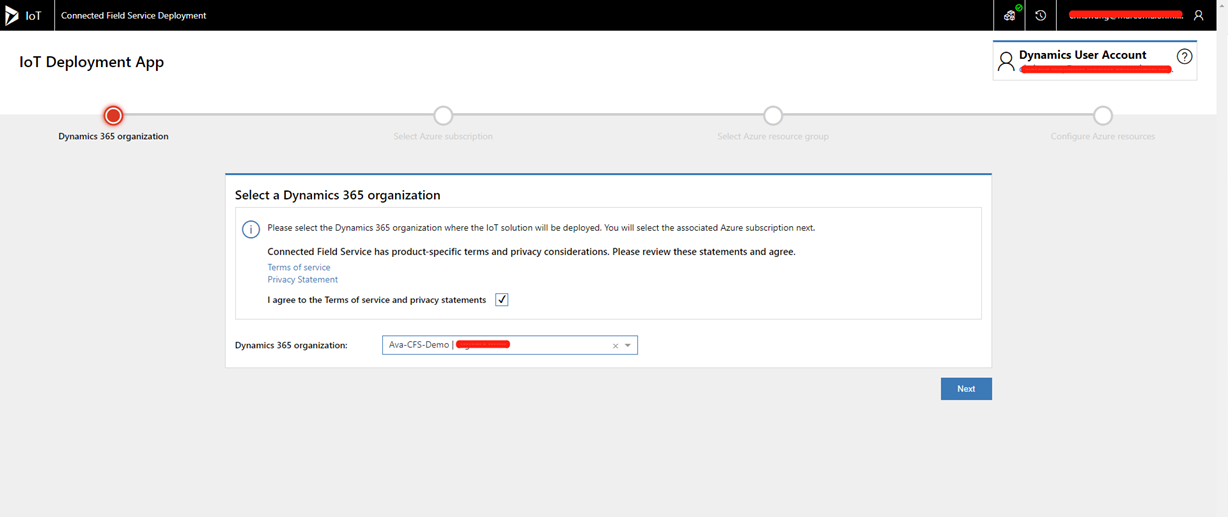Open the Privacy Statement link
1228x517 pixels.
(303, 280)
